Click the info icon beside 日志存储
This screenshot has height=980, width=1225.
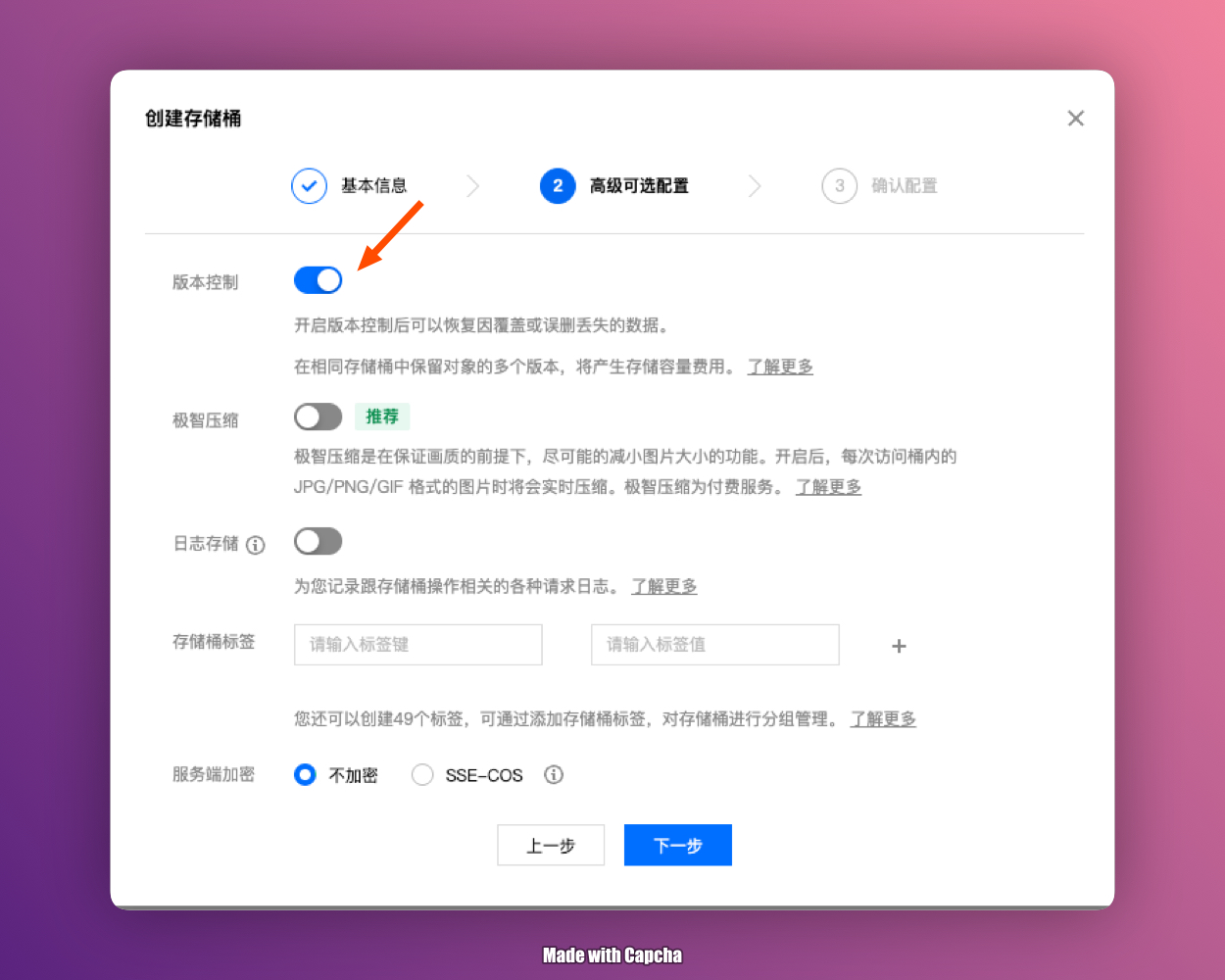[256, 545]
